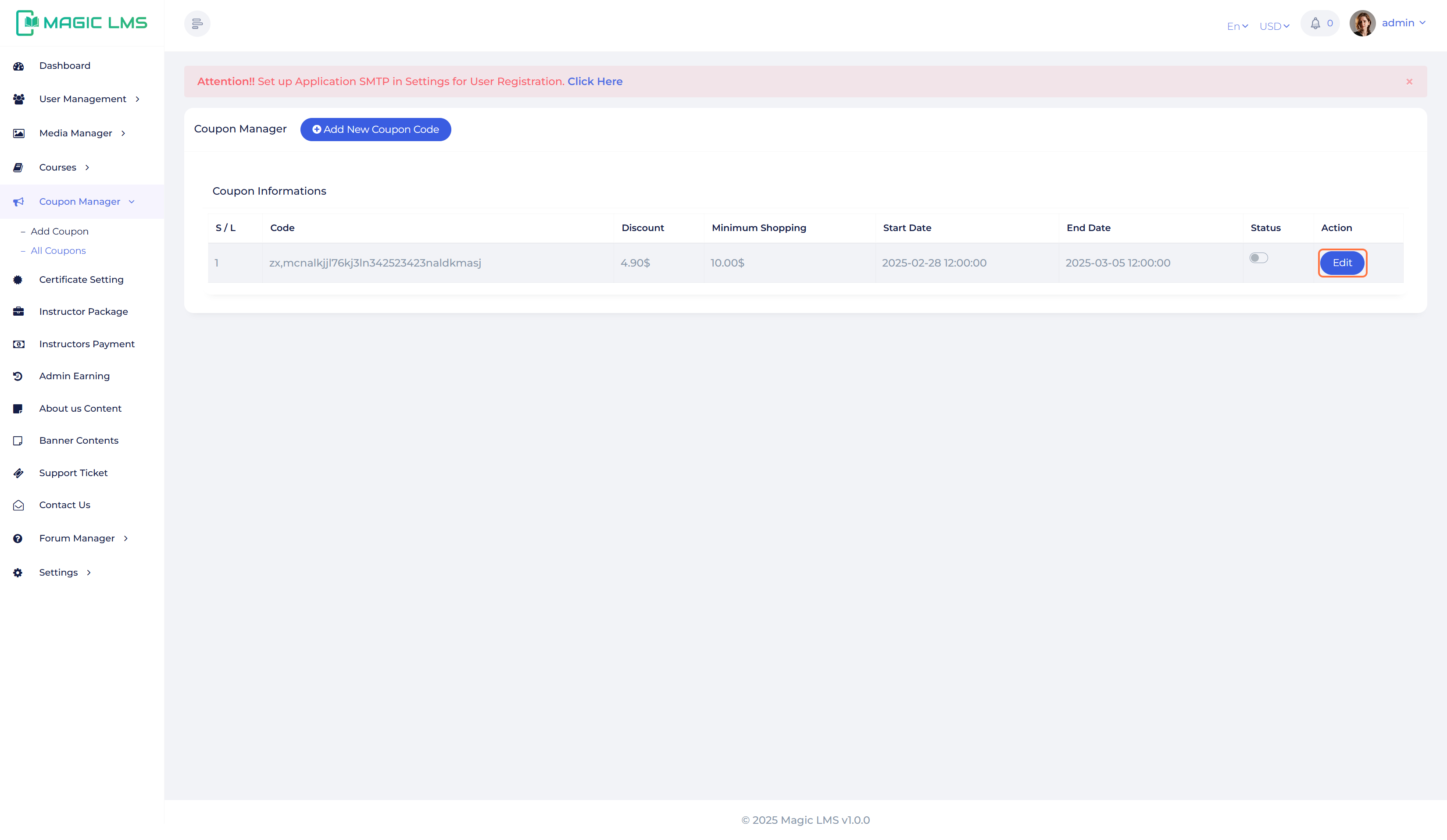Click the Discount column header

click(x=643, y=228)
